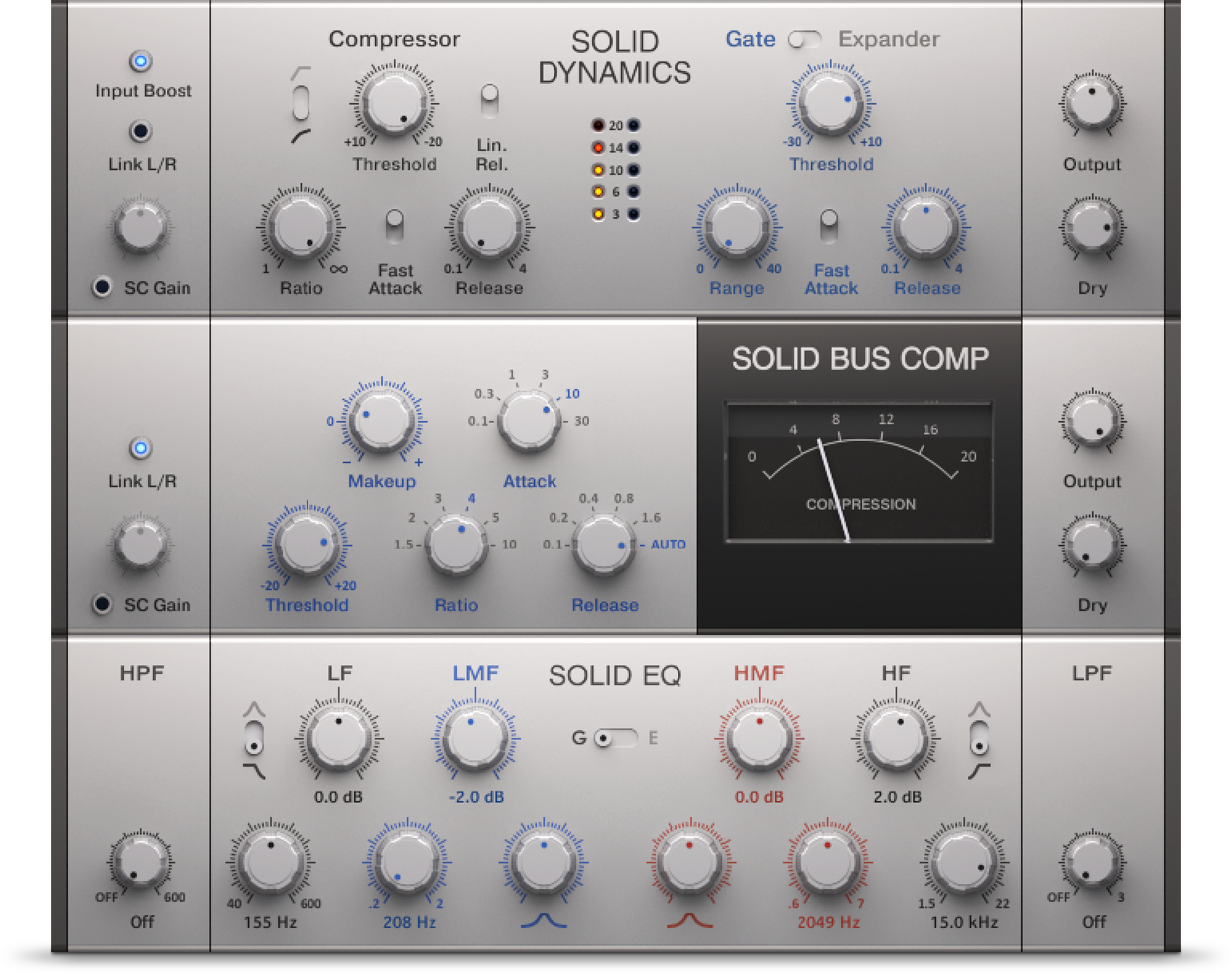The width and height of the screenshot is (1232, 974).
Task: Click the LF gain value 0.0 dB
Action: [338, 797]
